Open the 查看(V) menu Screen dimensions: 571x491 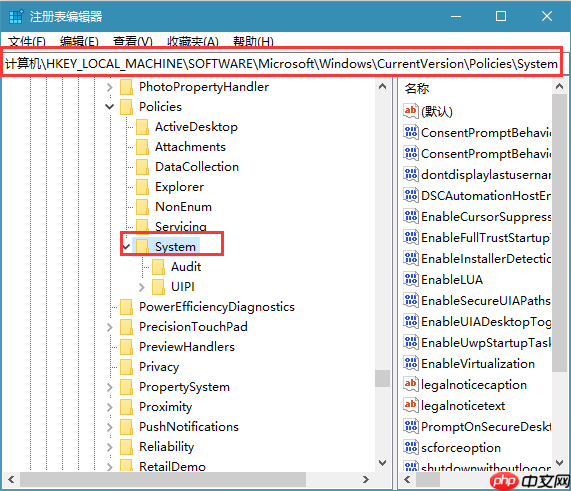133,42
